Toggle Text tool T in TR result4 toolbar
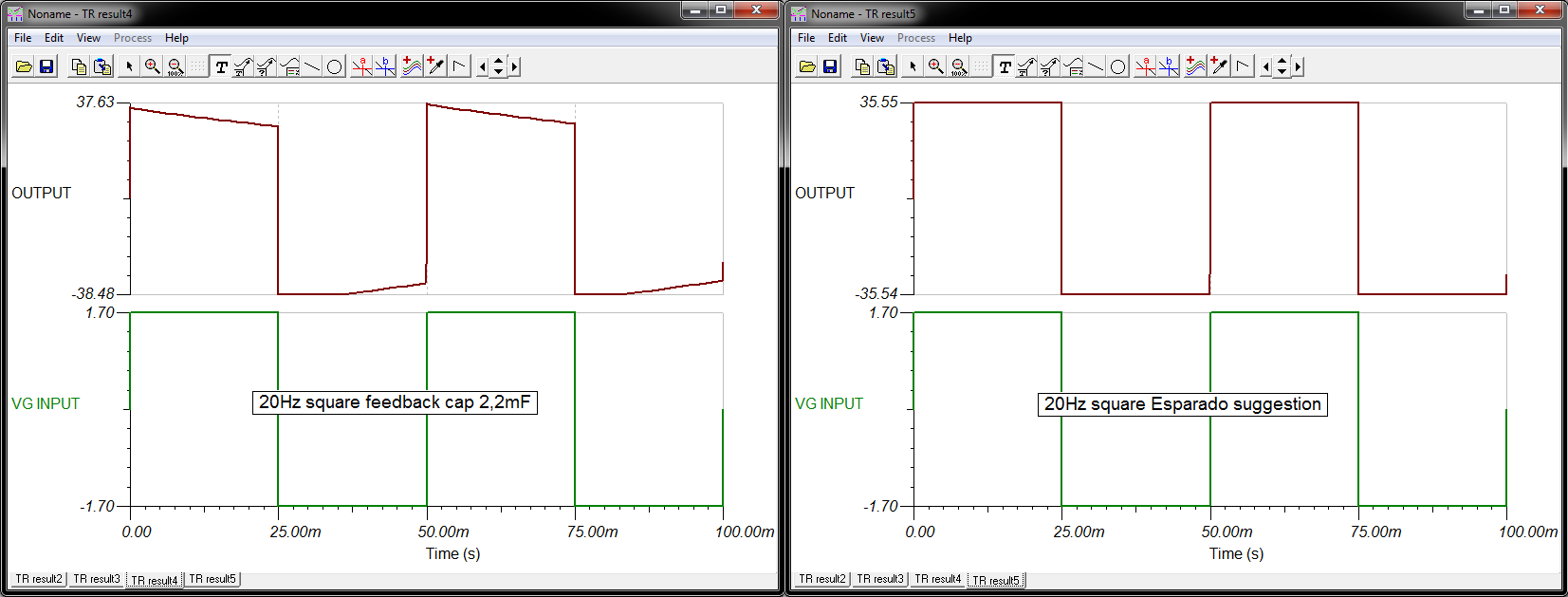This screenshot has height=597, width=1568. [x=221, y=66]
